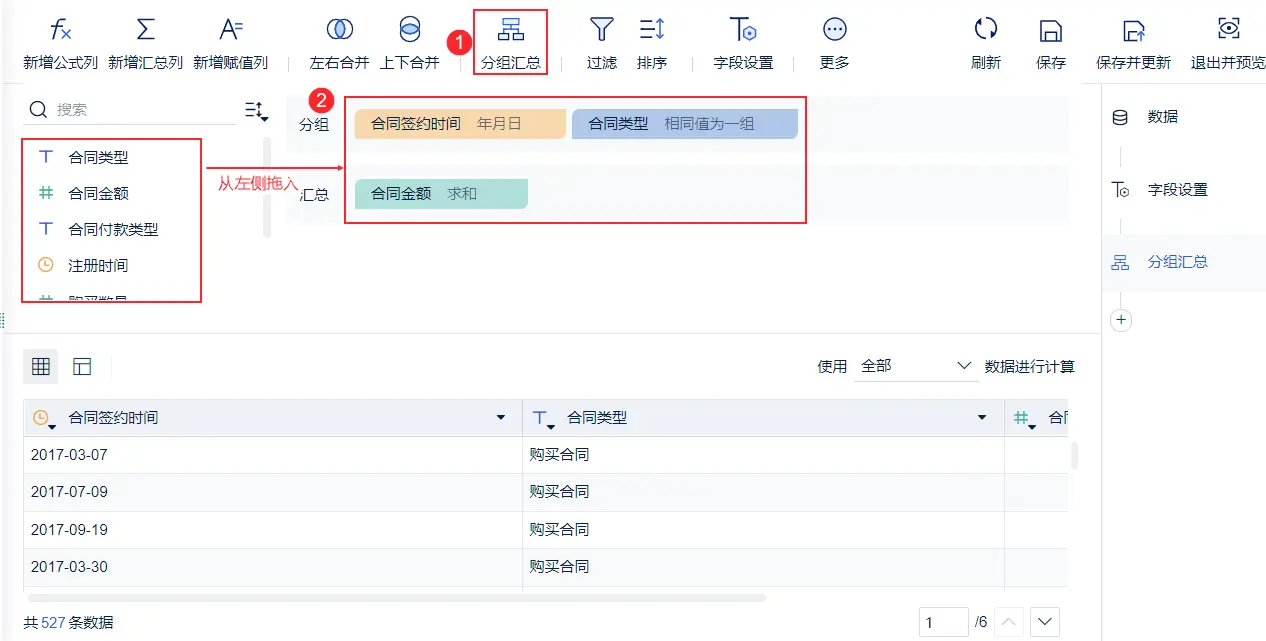
Task: Click the 共 527 条数据 count text
Action: 69,622
